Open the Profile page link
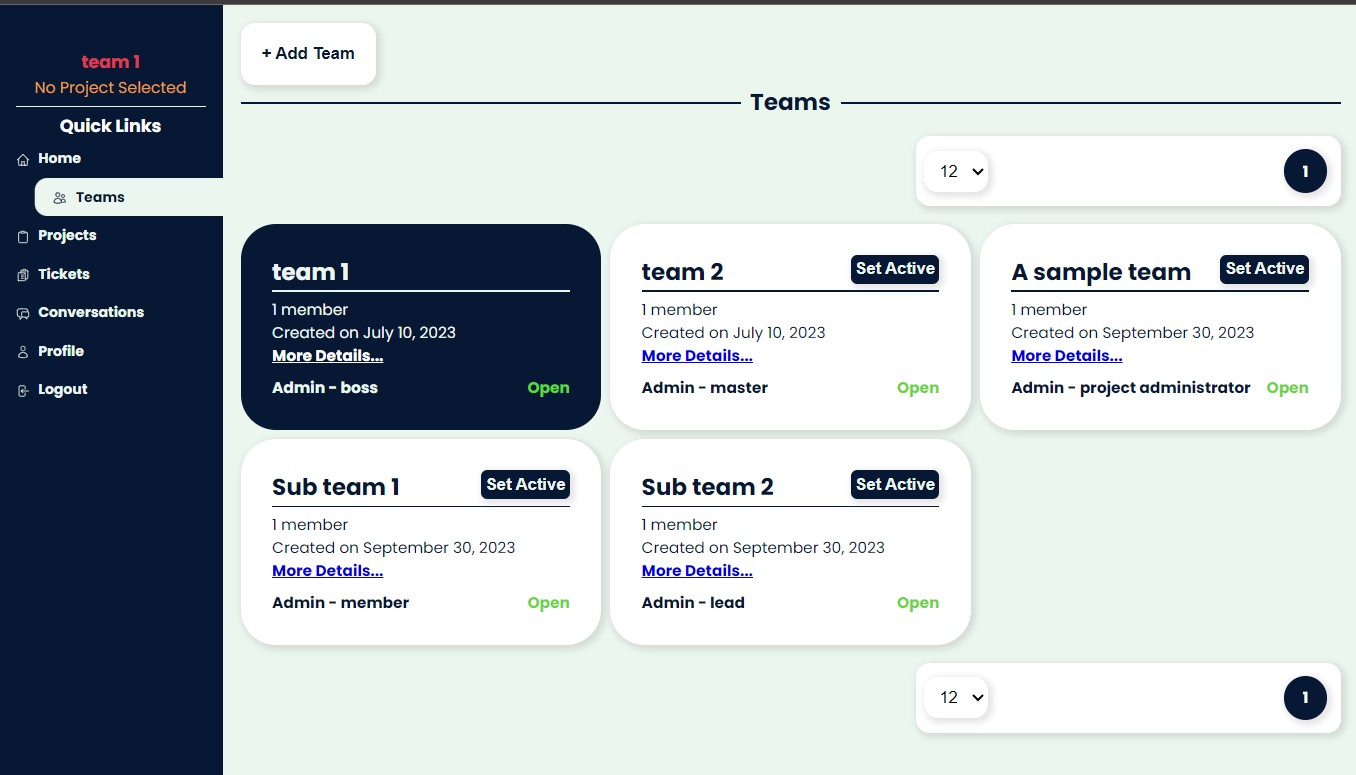1356x775 pixels. (61, 351)
